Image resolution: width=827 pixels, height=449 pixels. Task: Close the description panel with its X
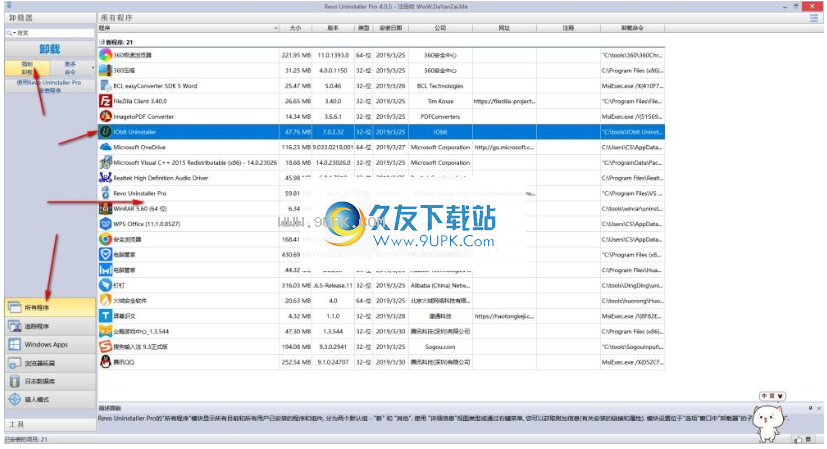coord(819,408)
